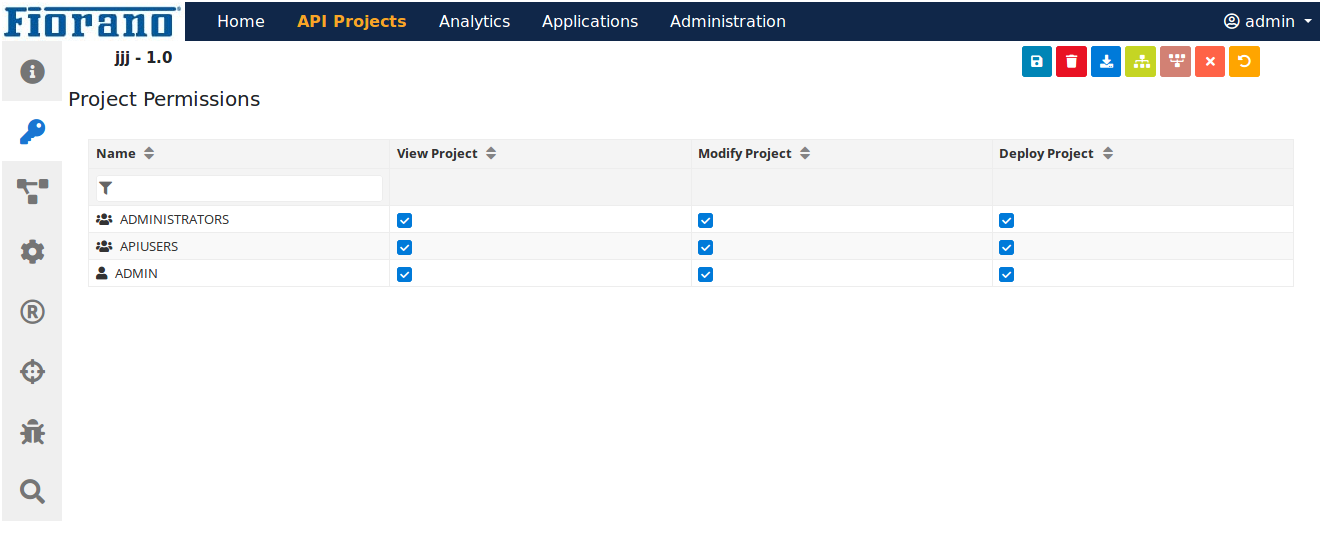1322x539 pixels.
Task: Click the Fiorano logo link
Action: point(93,21)
